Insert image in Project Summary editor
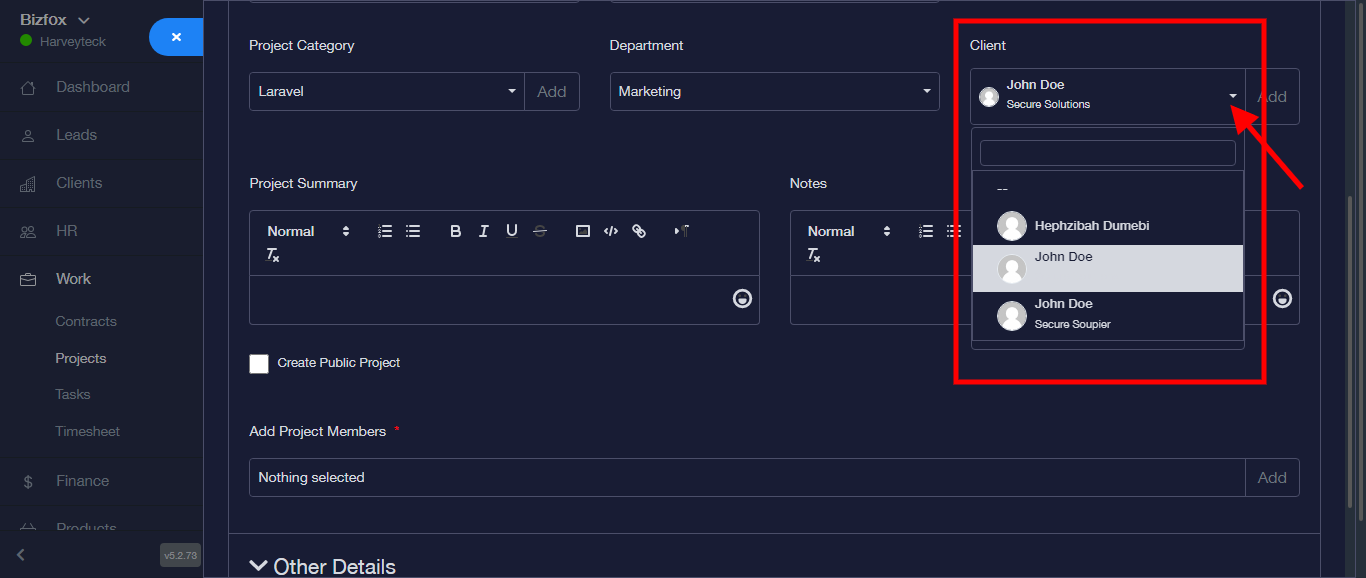1366x578 pixels. 583,231
